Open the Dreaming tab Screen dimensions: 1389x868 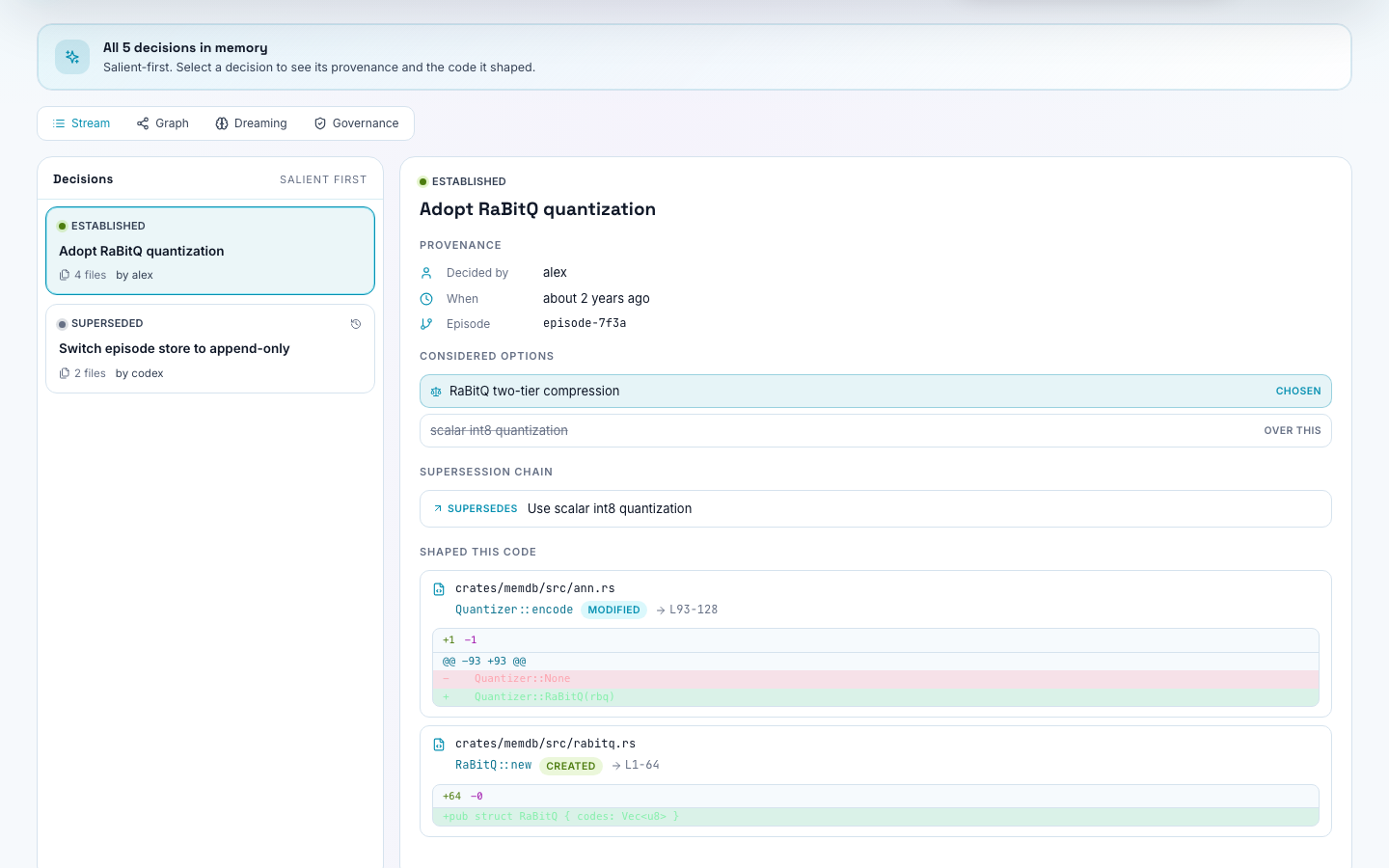[x=251, y=123]
